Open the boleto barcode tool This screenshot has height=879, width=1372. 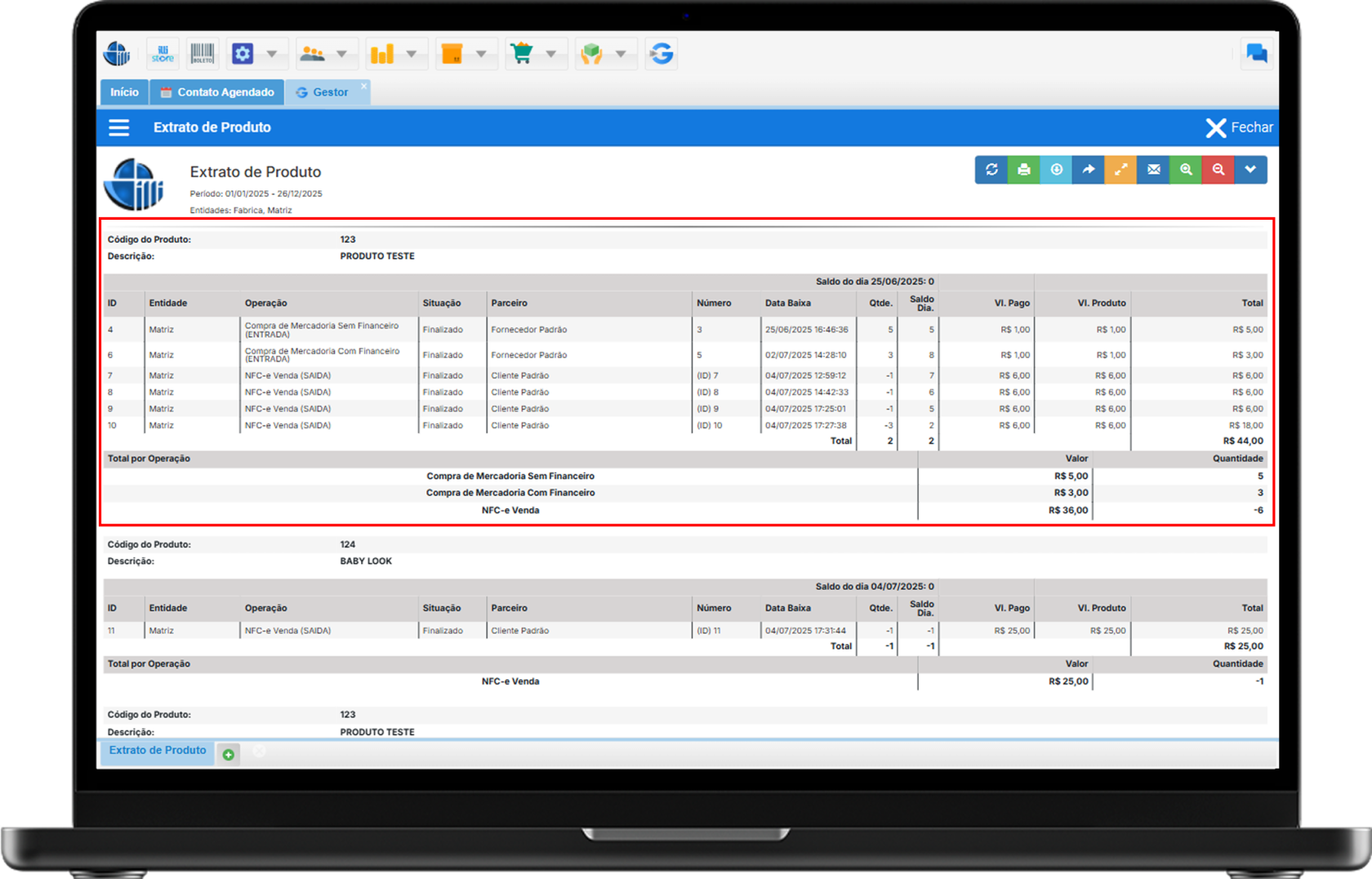pyautogui.click(x=202, y=55)
